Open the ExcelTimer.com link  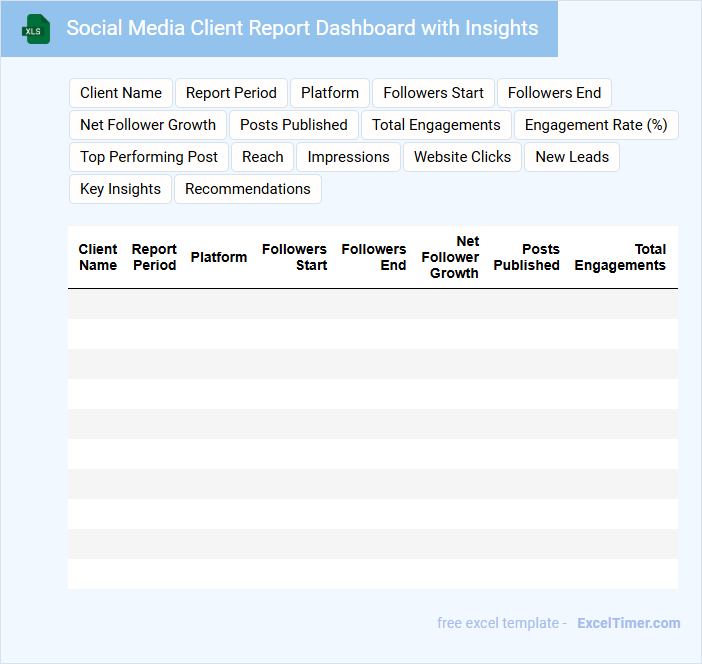[x=628, y=623]
